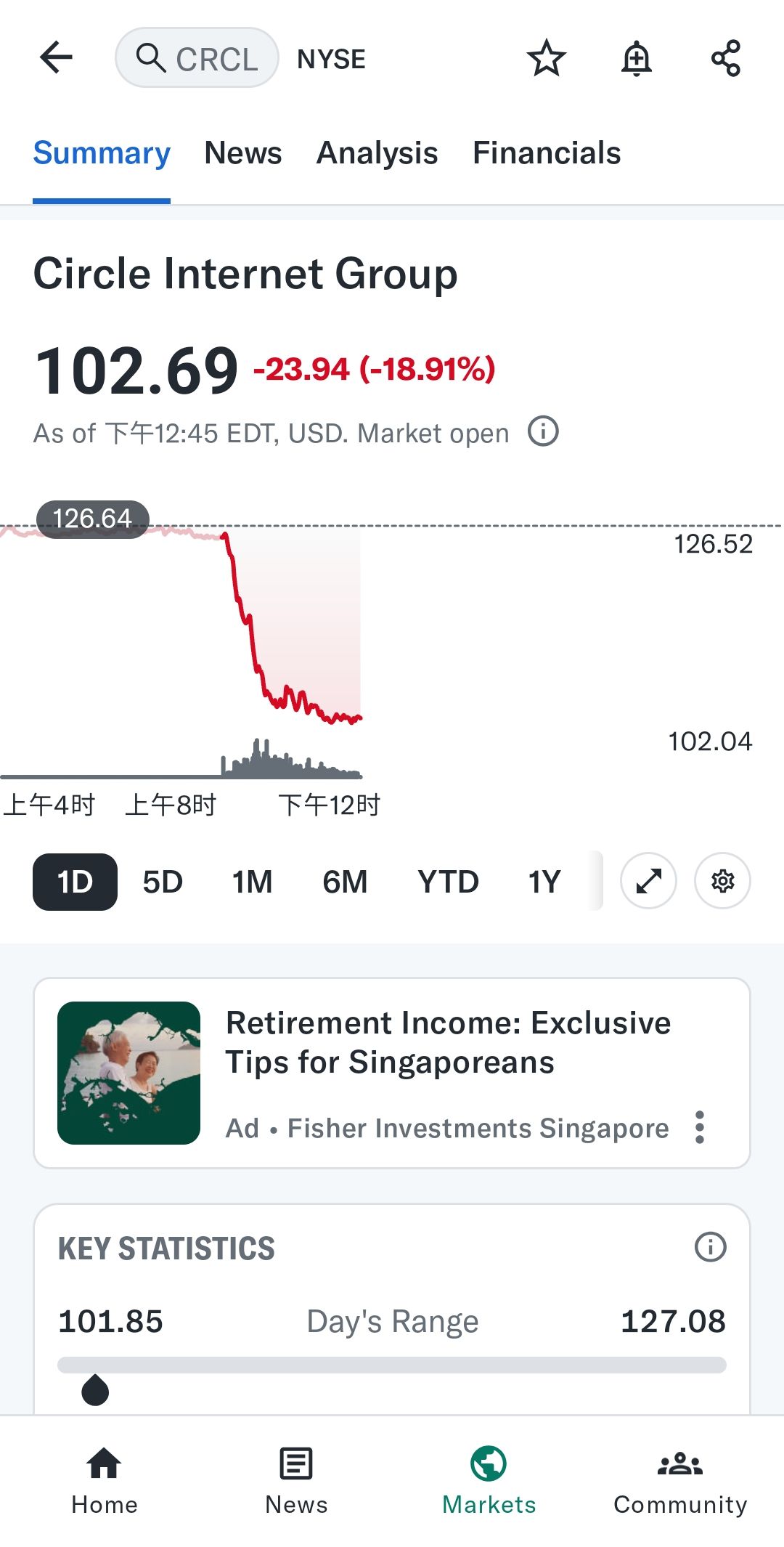Choose the YTD chart range
This screenshot has height=1547, width=784.
[x=448, y=882]
